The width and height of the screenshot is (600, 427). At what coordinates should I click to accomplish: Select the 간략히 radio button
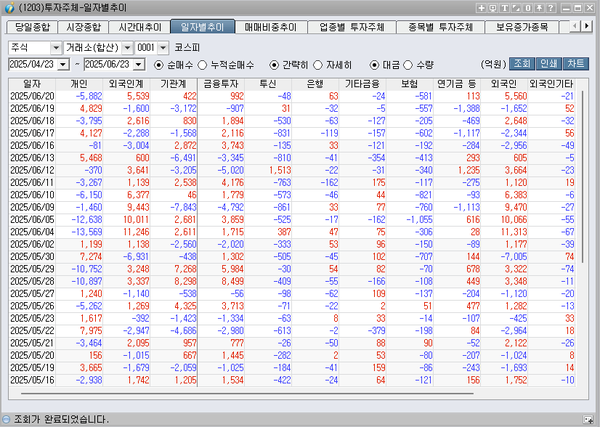click(x=274, y=65)
